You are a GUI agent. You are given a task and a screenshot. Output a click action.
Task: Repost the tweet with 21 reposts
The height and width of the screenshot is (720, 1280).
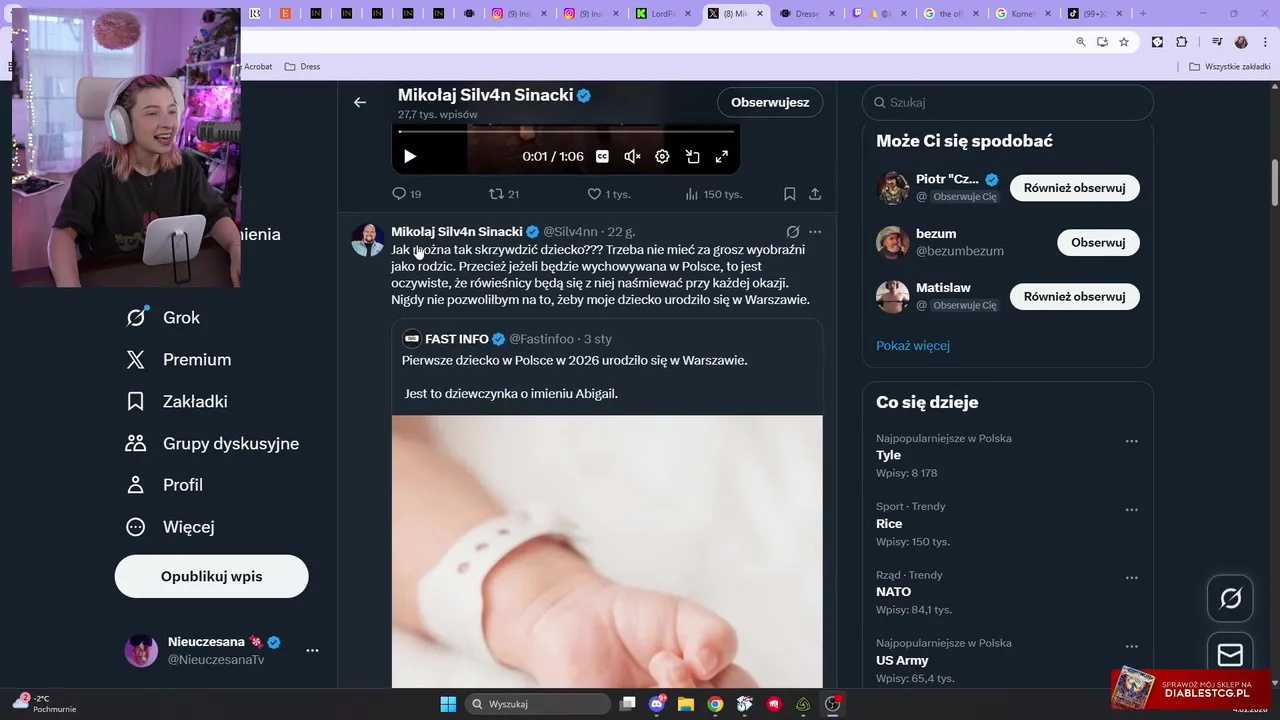pos(503,194)
